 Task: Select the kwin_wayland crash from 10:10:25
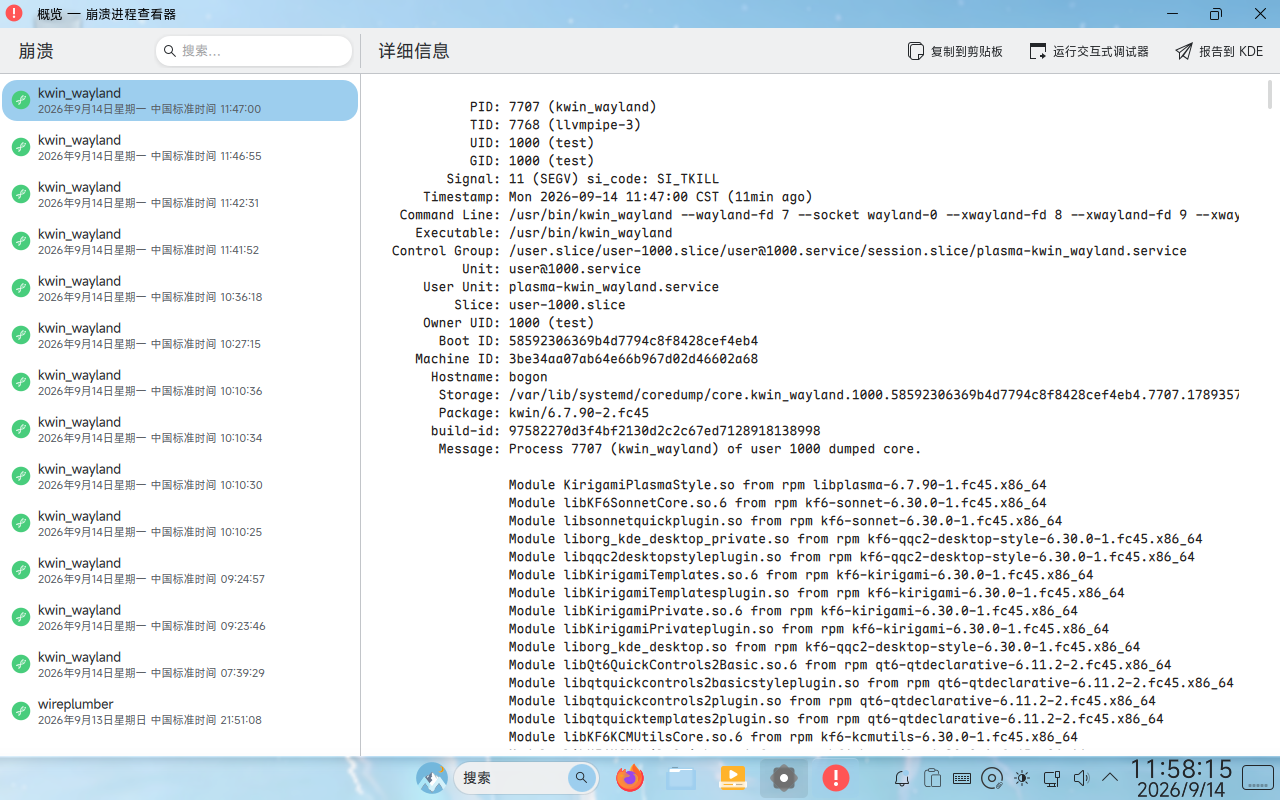(180, 523)
